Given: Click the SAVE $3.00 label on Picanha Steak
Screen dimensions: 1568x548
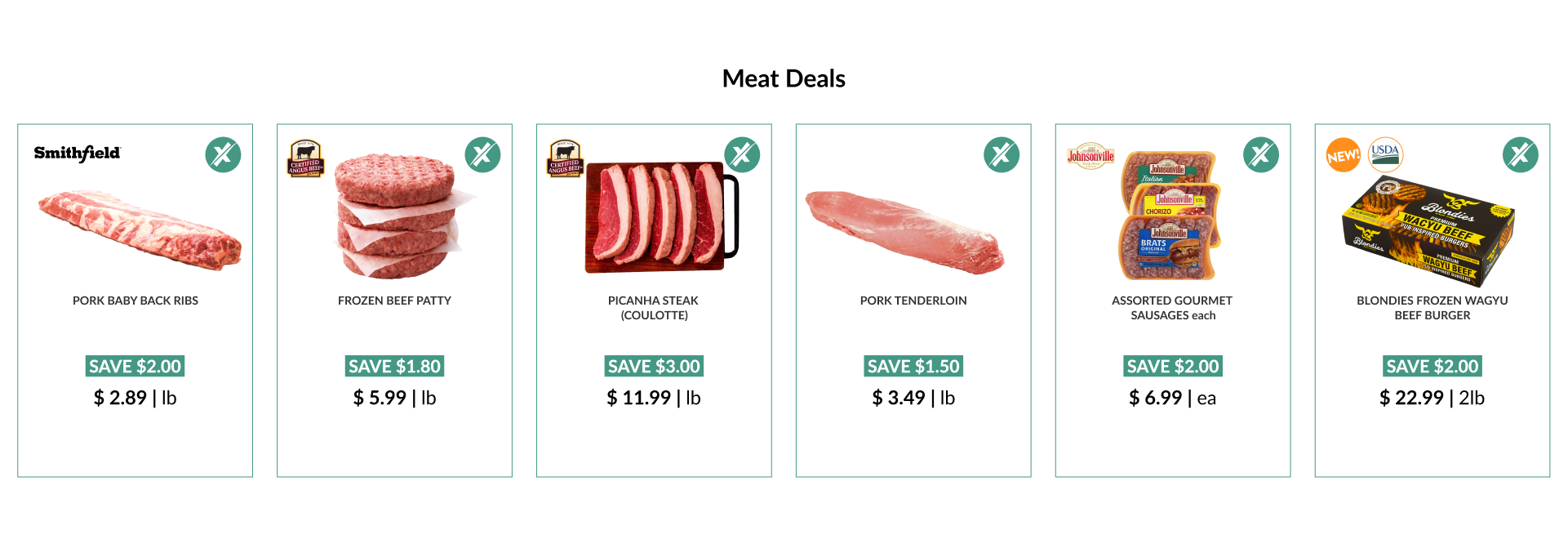Looking at the screenshot, I should pos(654,366).
